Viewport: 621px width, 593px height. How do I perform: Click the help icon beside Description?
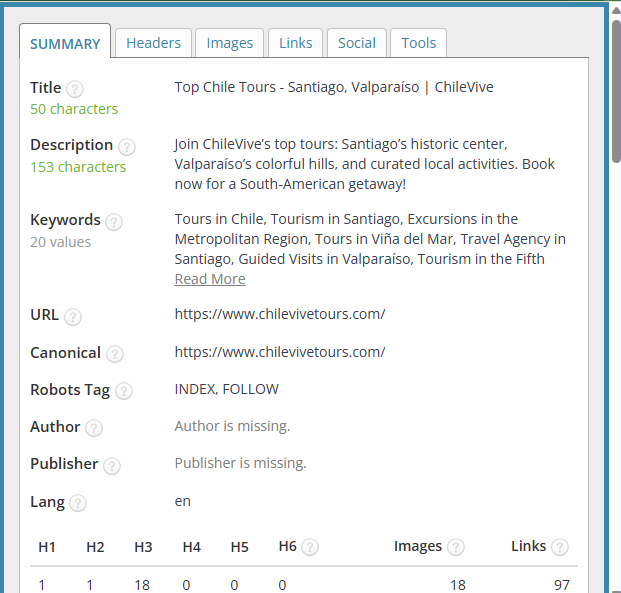[127, 147]
